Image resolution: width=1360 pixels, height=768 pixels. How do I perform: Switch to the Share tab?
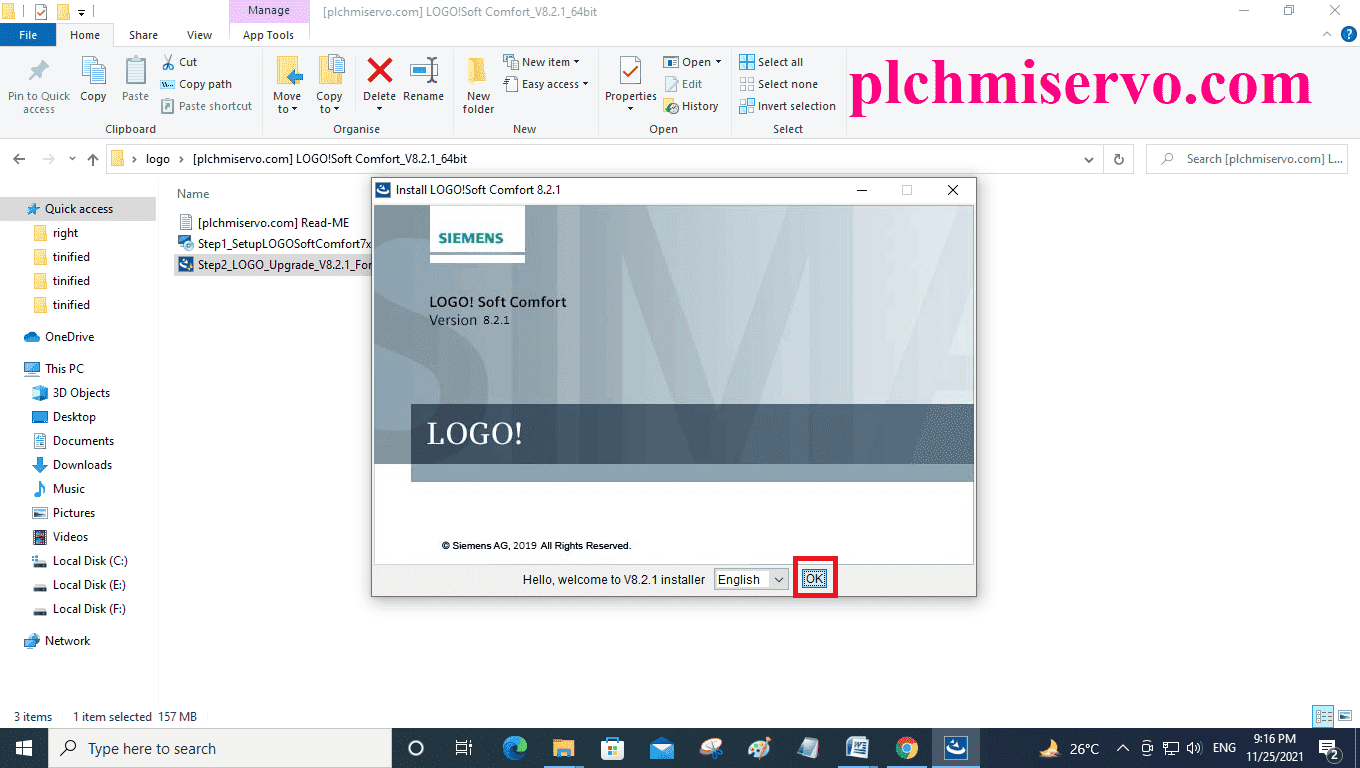[x=143, y=35]
